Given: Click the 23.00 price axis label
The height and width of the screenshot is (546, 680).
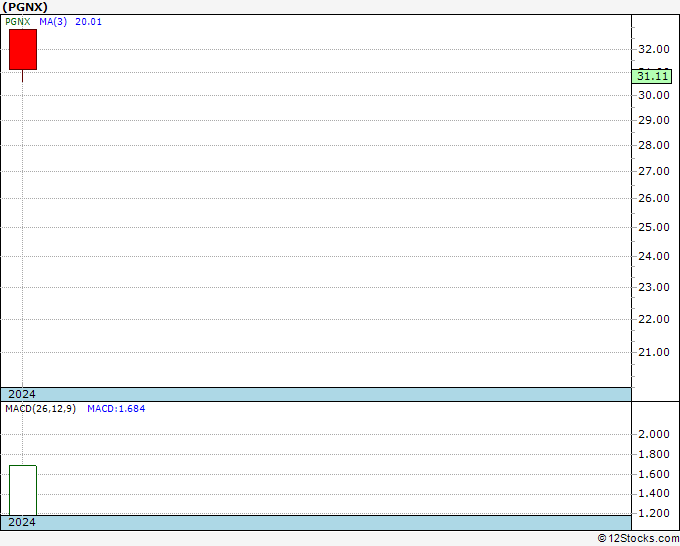Looking at the screenshot, I should click(x=654, y=287).
